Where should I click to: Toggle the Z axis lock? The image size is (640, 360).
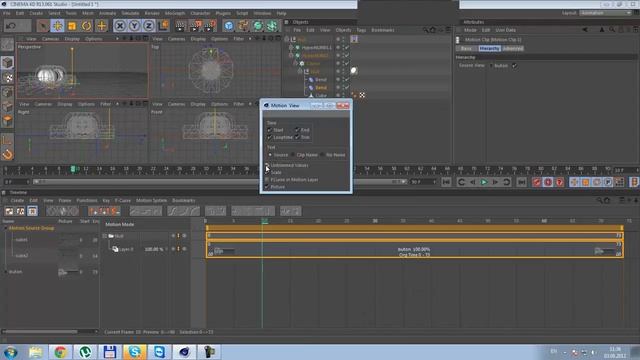149,26
